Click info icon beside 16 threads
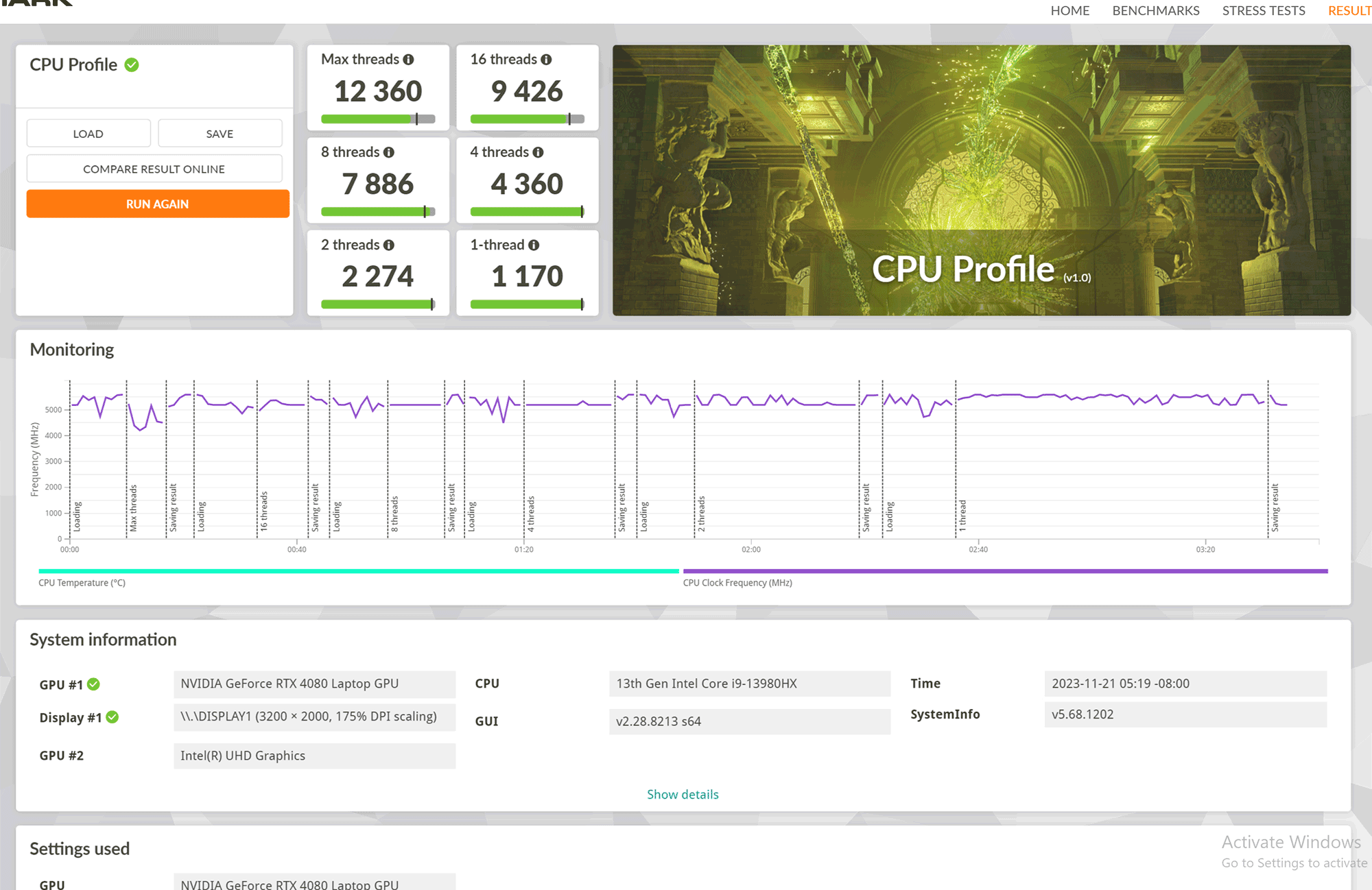Viewport: 1372px width, 890px height. (546, 60)
